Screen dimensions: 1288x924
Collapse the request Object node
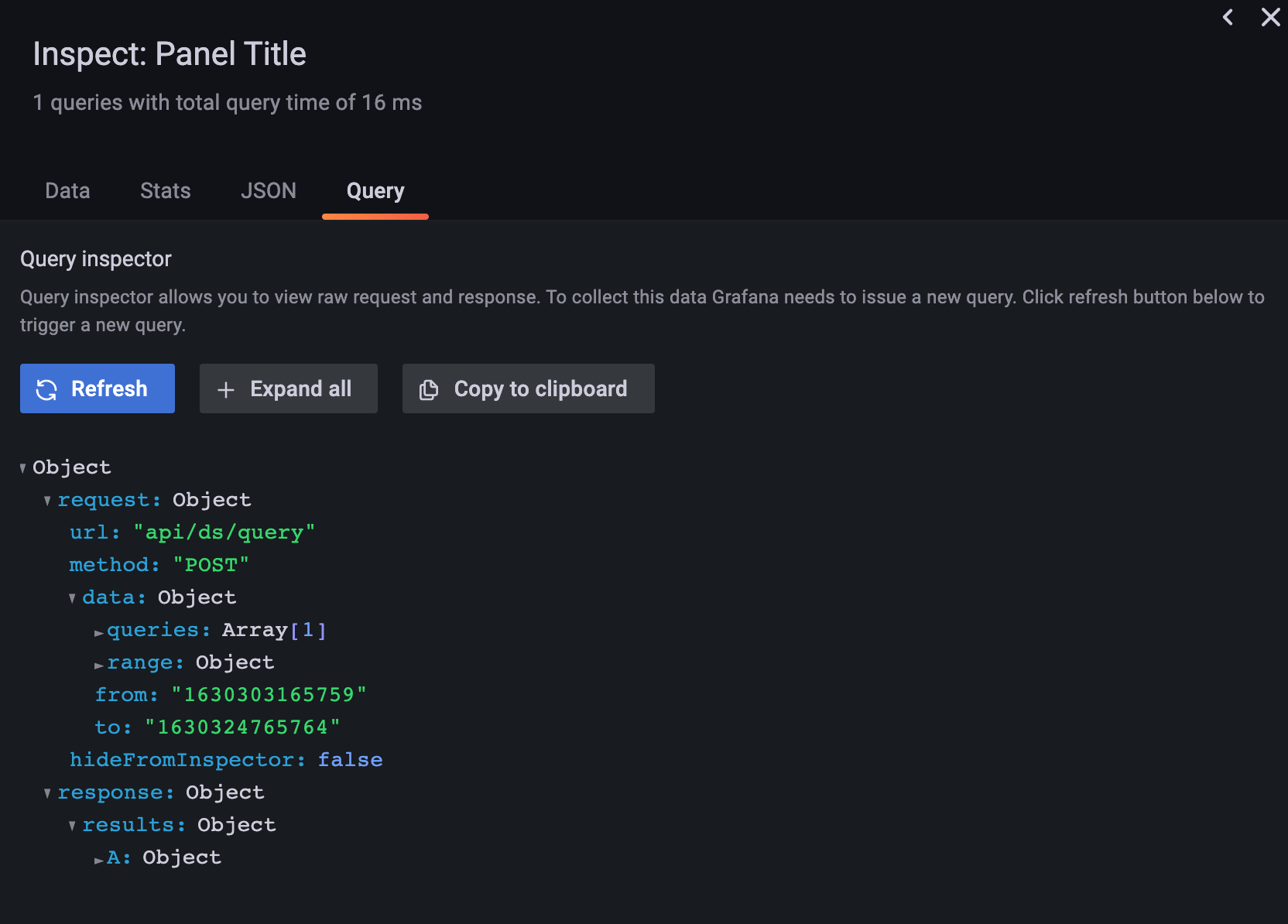pyautogui.click(x=47, y=500)
